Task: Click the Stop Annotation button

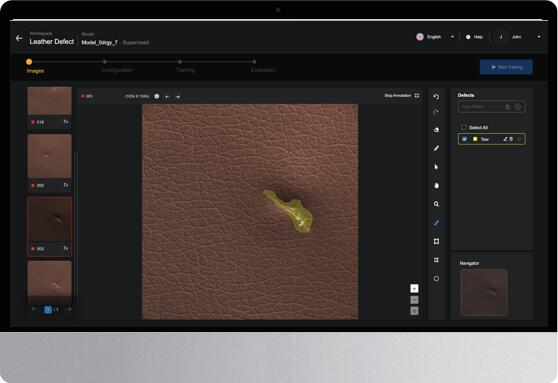Action: (x=398, y=96)
